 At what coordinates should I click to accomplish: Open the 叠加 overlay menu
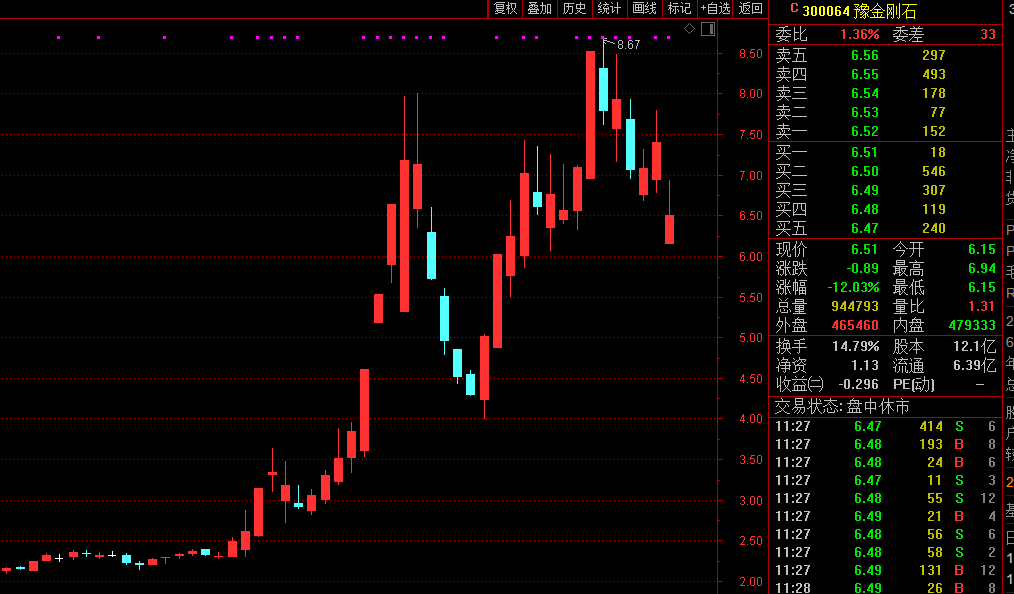pyautogui.click(x=539, y=9)
